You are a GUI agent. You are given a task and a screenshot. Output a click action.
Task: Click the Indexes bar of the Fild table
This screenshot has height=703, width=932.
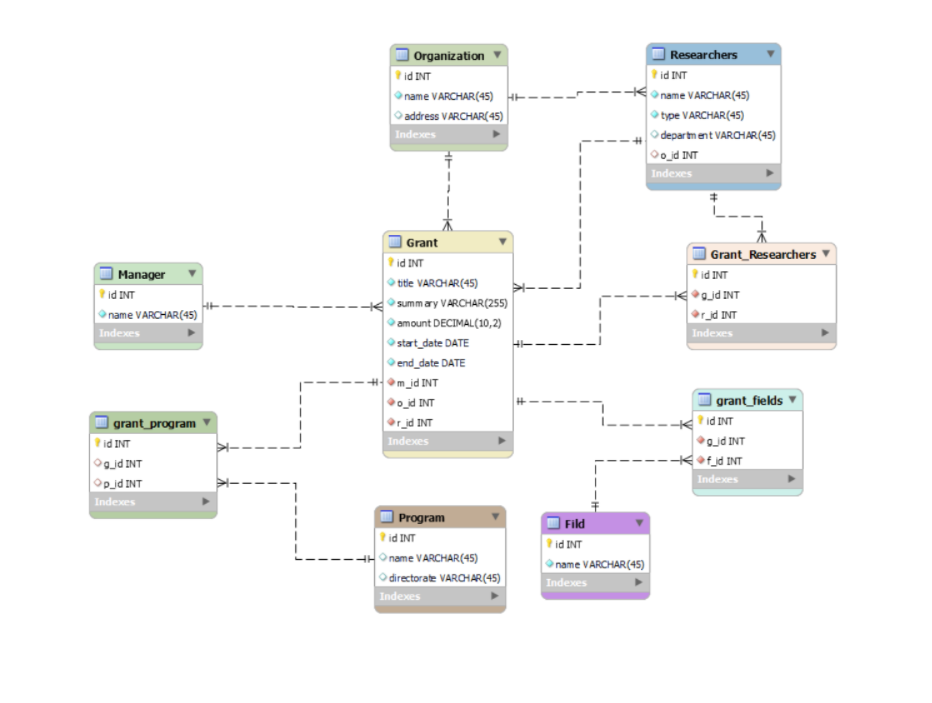pos(590,582)
